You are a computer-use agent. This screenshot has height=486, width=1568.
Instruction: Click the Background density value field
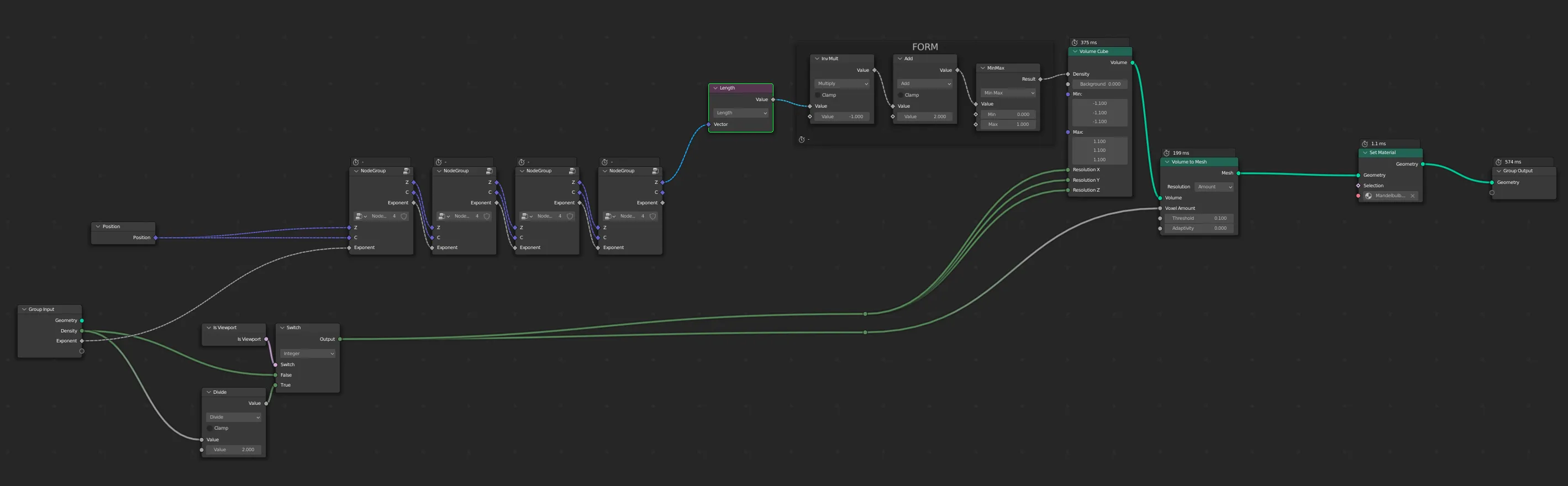[1099, 84]
